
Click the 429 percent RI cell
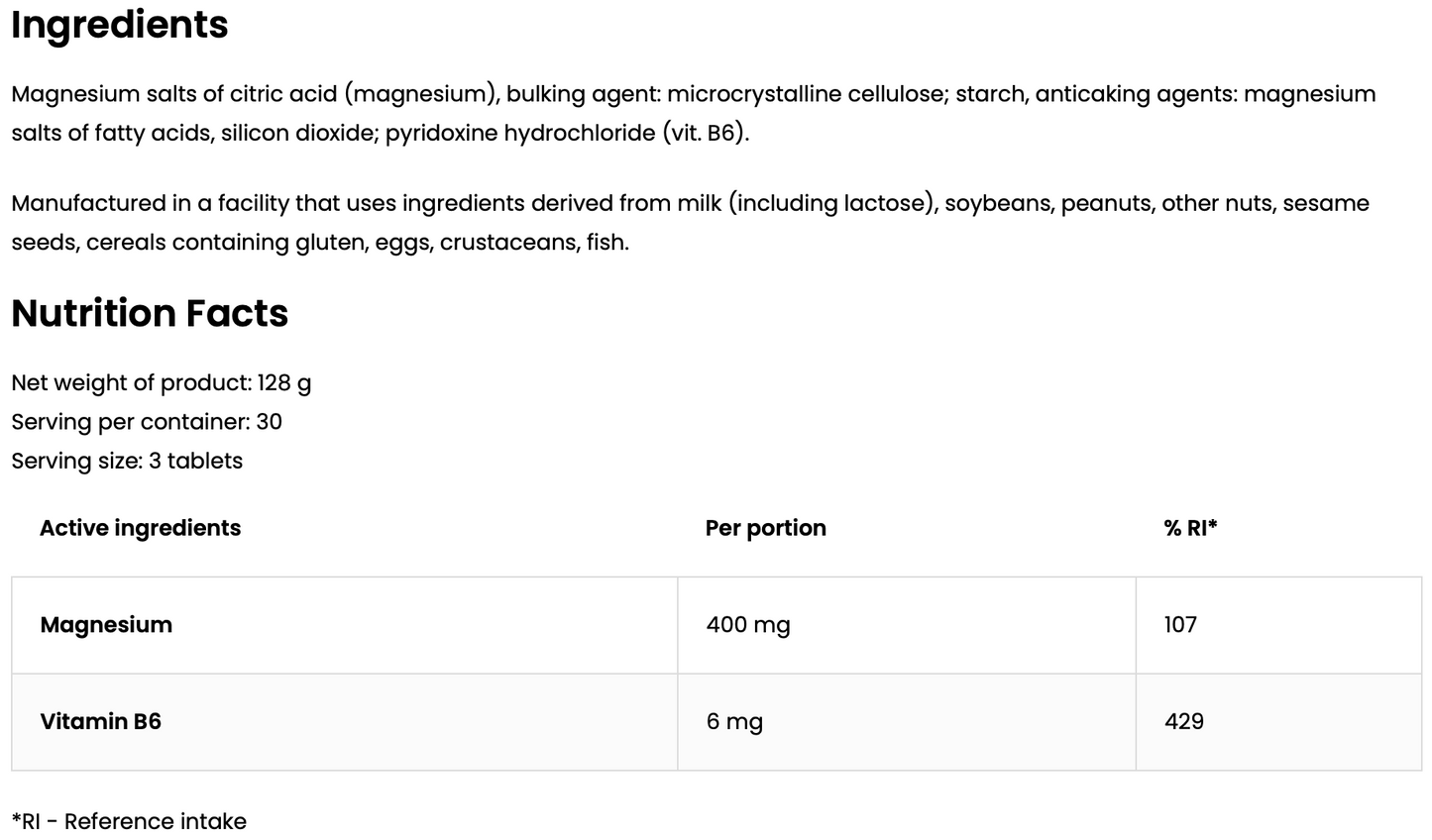pos(1183,721)
